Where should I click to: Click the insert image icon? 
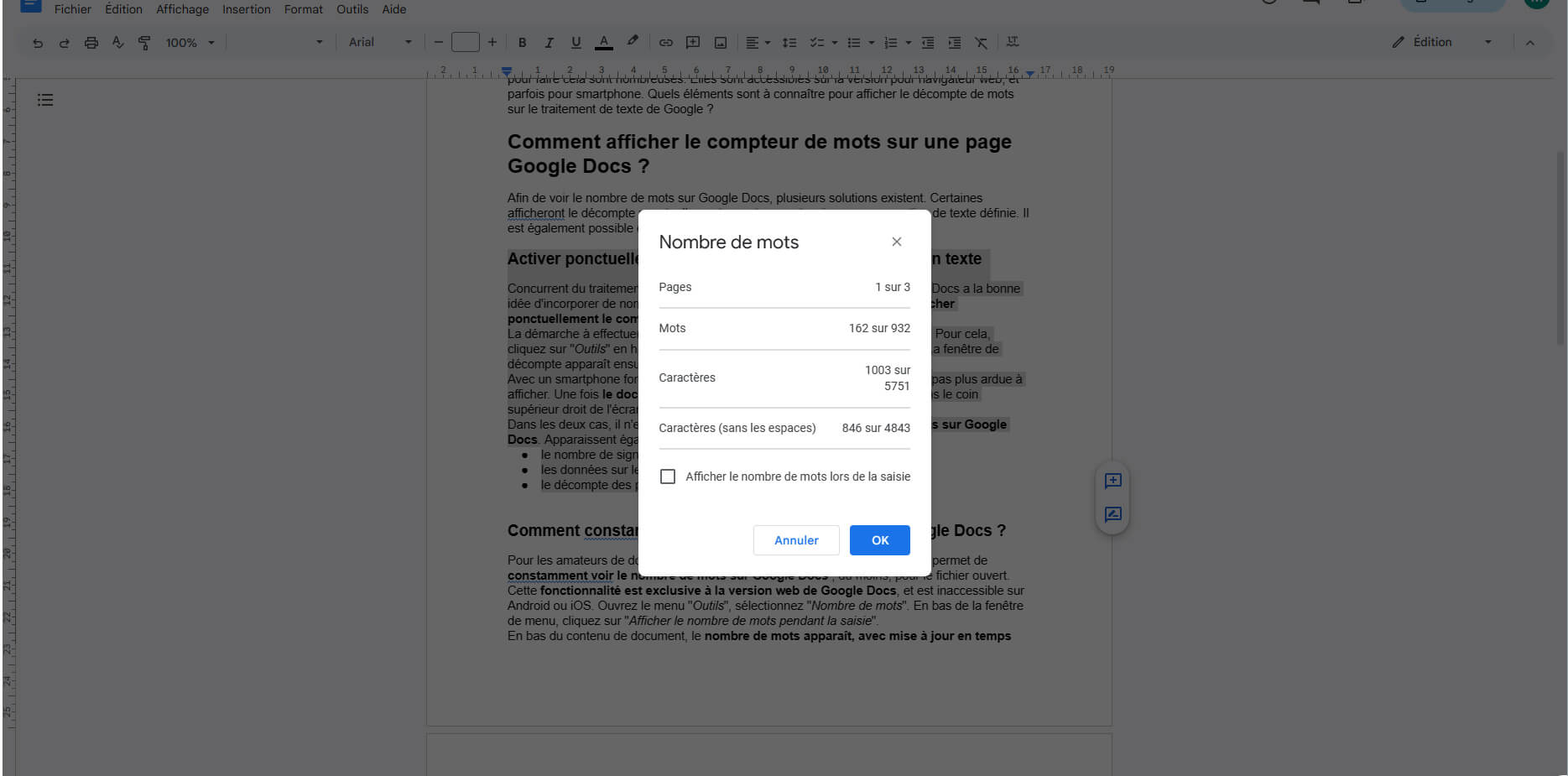pos(720,43)
